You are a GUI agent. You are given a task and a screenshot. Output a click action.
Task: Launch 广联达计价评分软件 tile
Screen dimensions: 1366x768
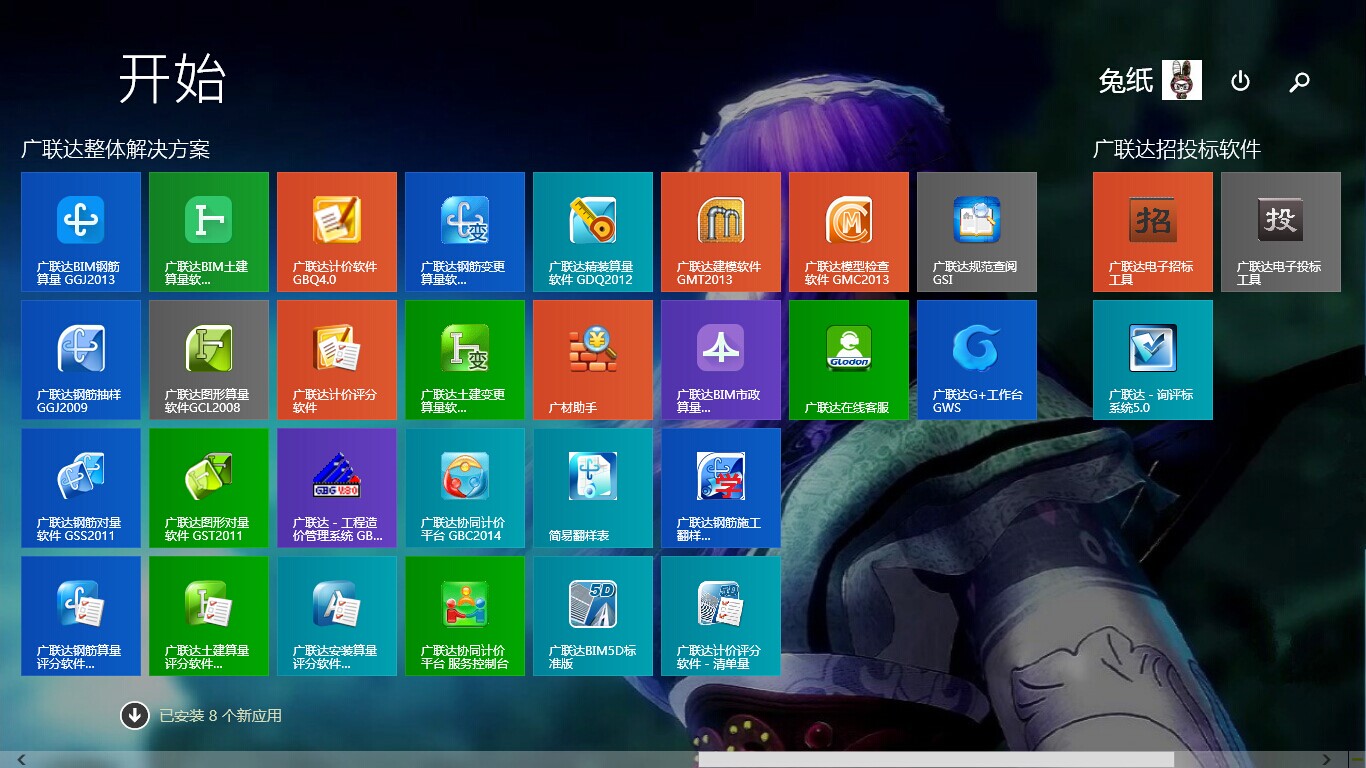(x=337, y=360)
